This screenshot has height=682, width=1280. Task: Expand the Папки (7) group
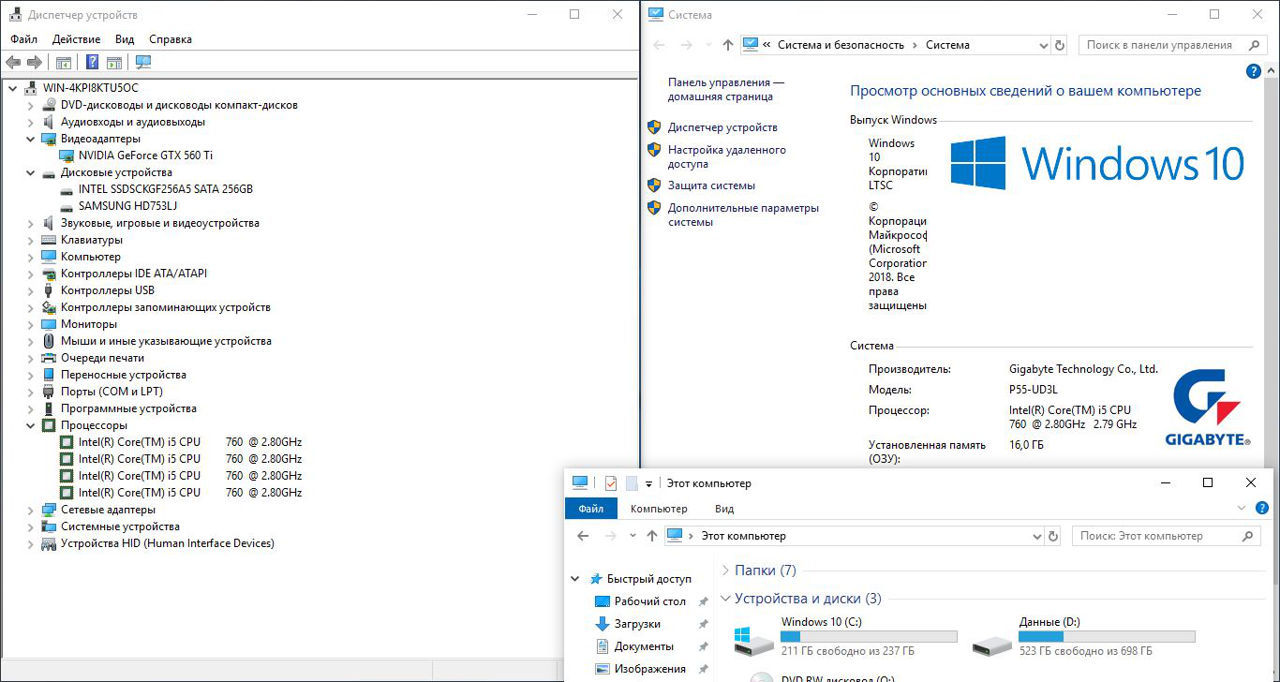[x=725, y=570]
